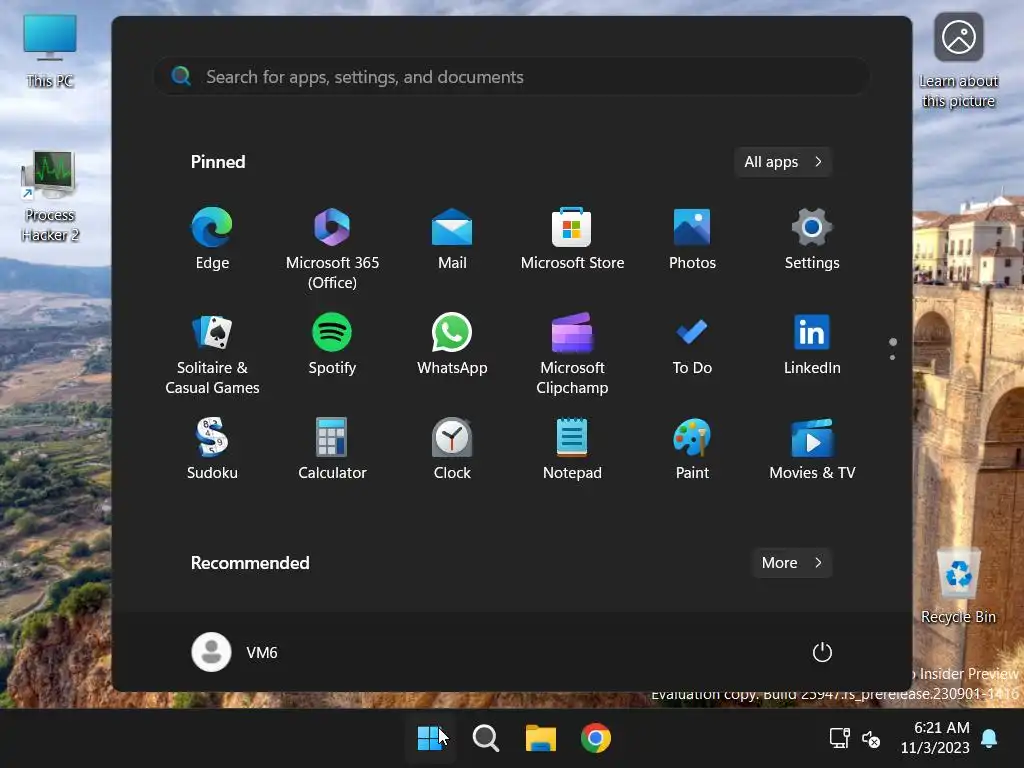Select Process Hacker 2 desktop shortcut
1024x768 pixels.
point(50,196)
